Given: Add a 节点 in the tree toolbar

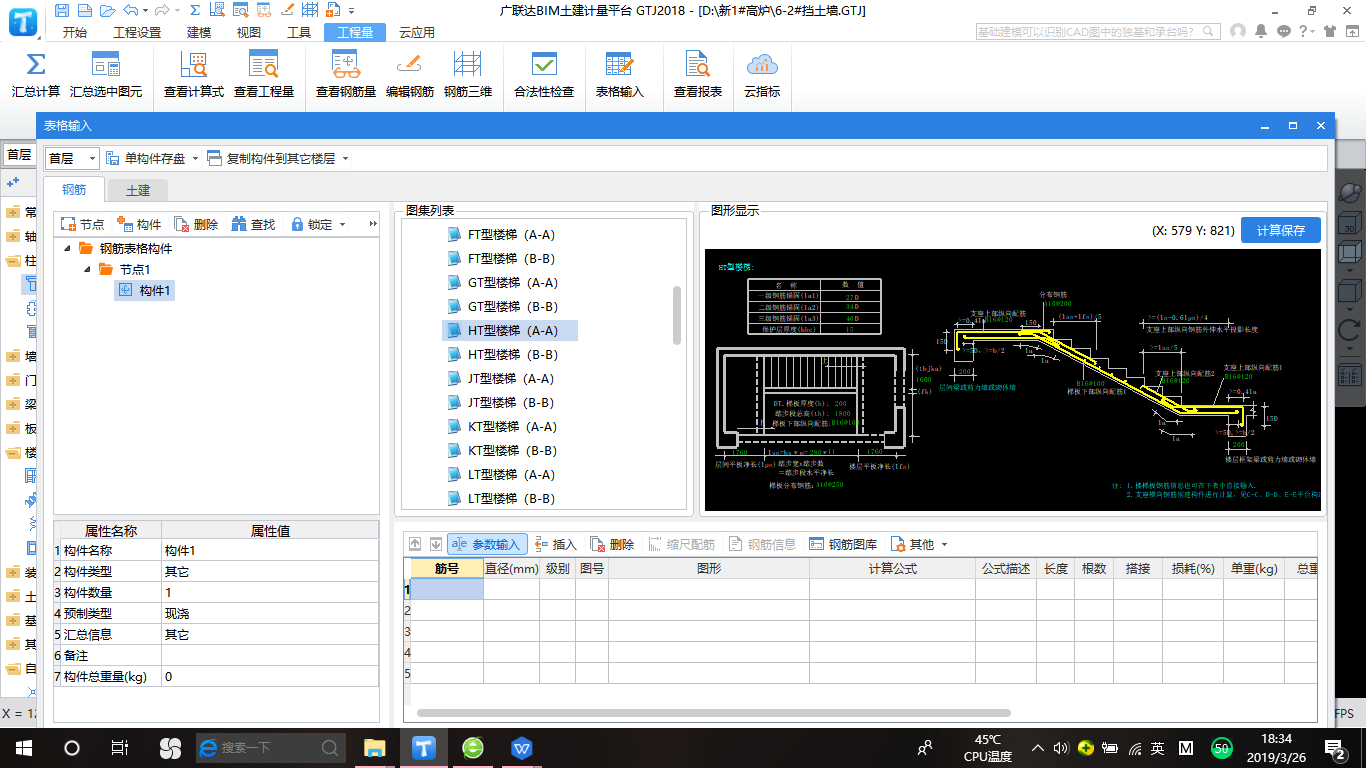Looking at the screenshot, I should 82,224.
